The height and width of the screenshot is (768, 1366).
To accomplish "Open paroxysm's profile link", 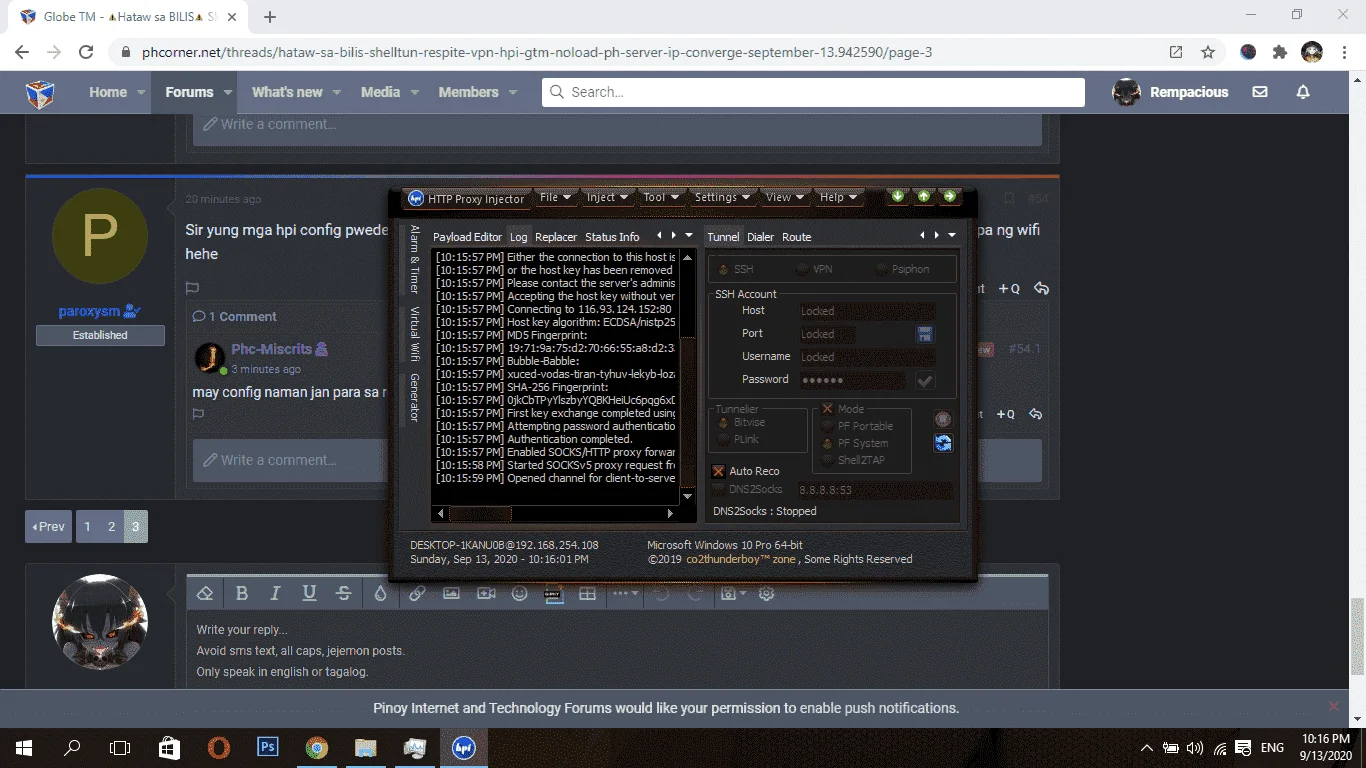I will tap(91, 312).
